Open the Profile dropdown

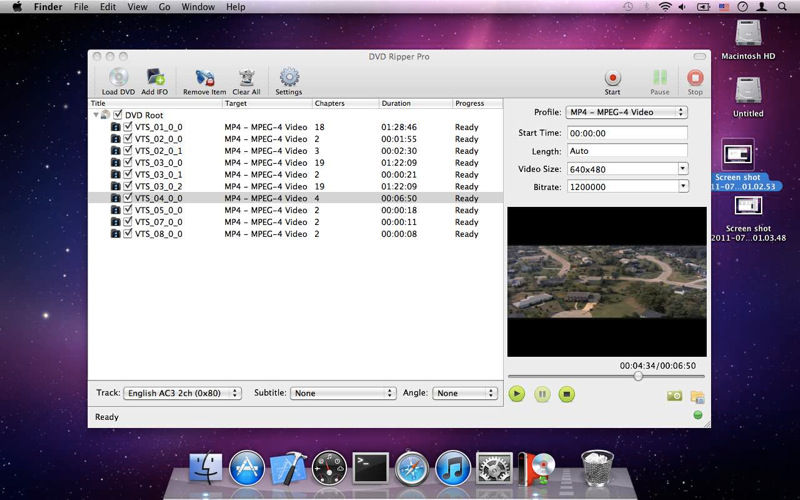coord(627,112)
